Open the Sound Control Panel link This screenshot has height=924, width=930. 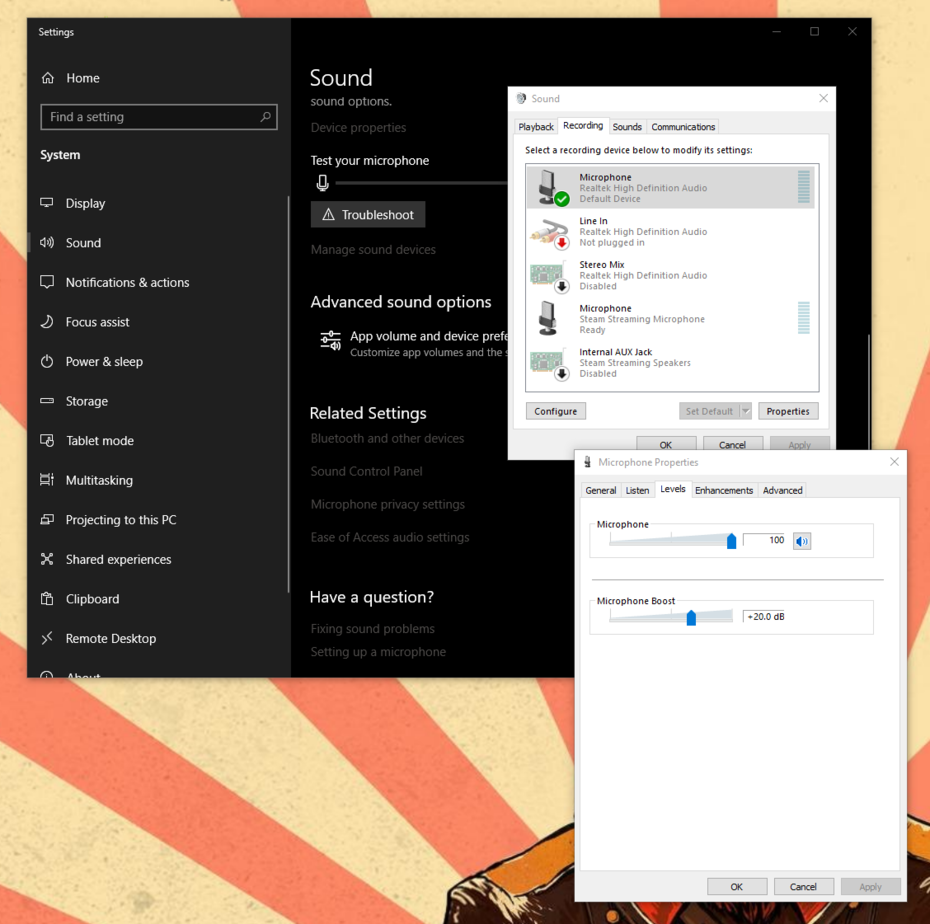coord(367,471)
